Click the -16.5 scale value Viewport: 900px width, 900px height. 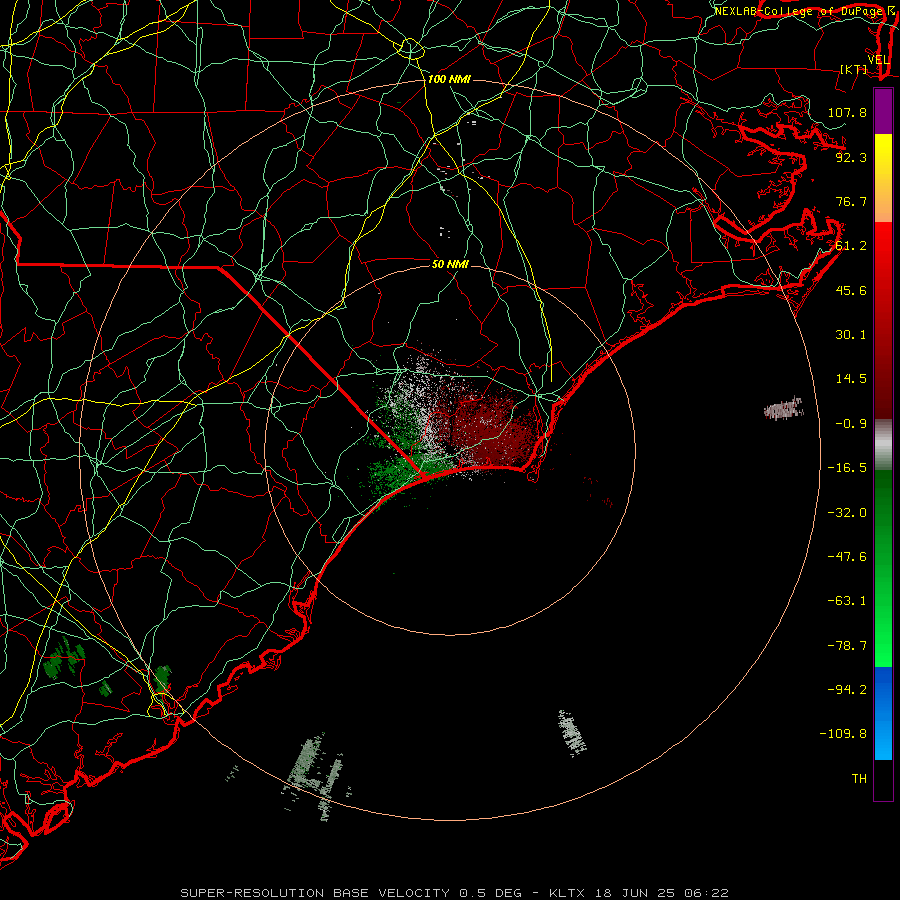(x=847, y=468)
